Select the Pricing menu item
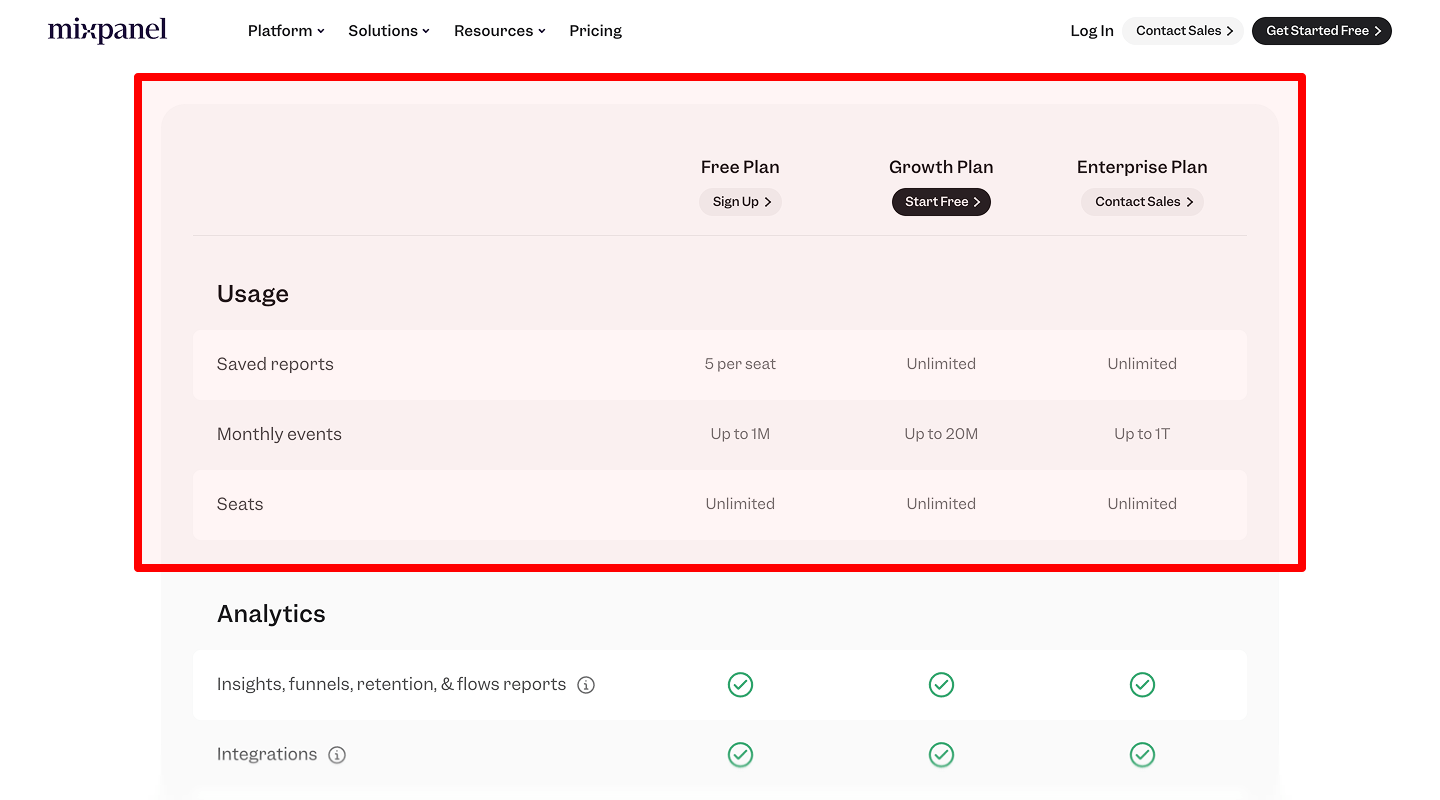Image resolution: width=1440 pixels, height=800 pixels. tap(595, 31)
